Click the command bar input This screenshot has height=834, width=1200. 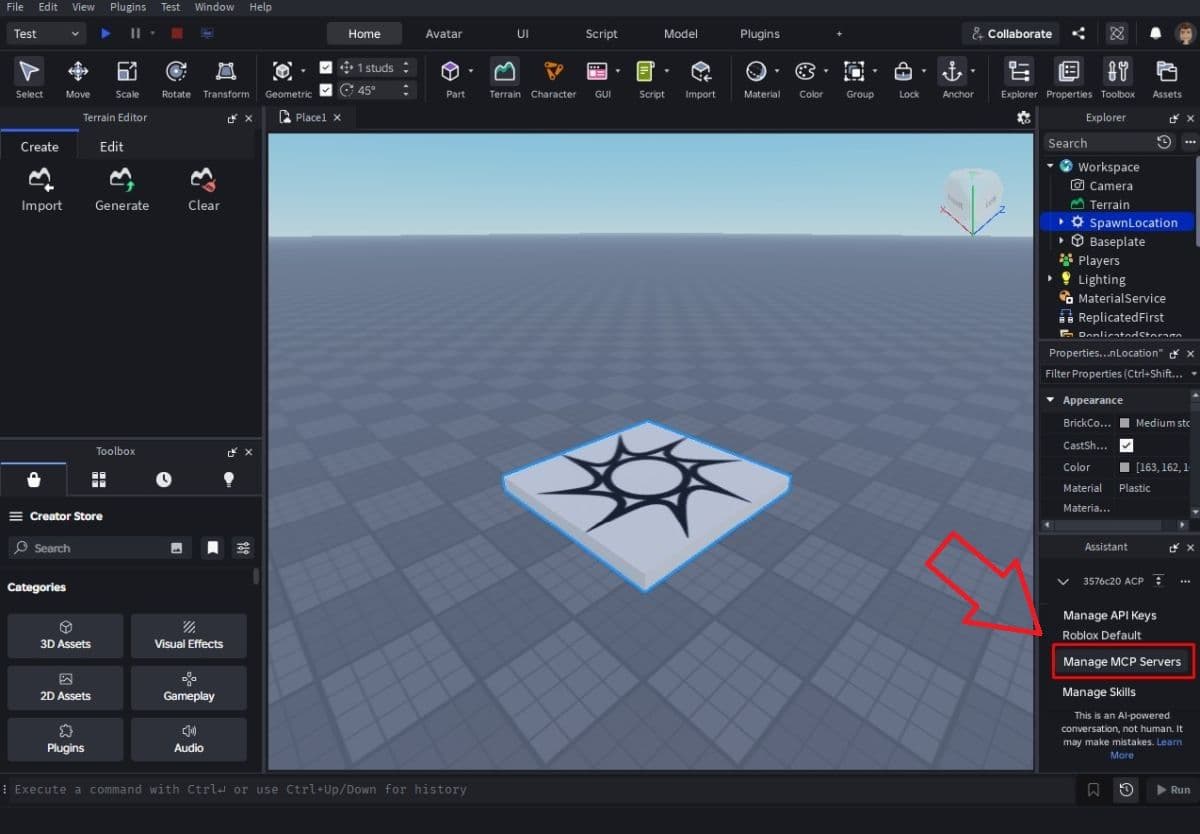pos(540,789)
